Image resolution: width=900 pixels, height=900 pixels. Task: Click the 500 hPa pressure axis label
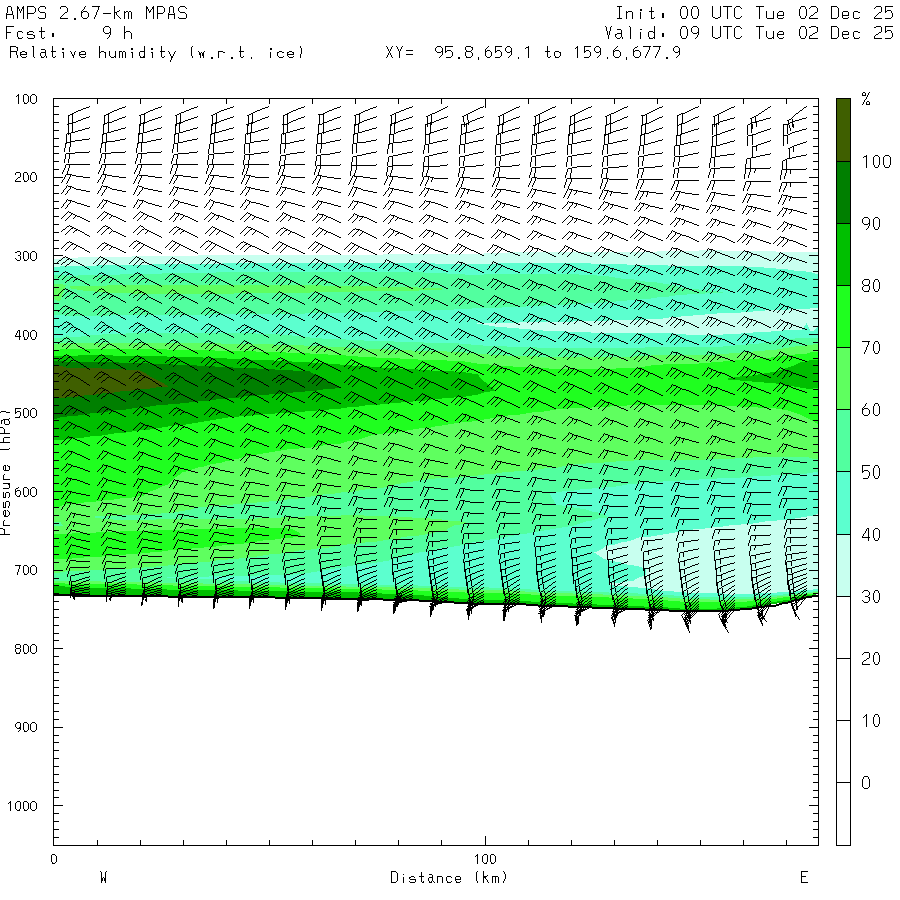(26, 413)
